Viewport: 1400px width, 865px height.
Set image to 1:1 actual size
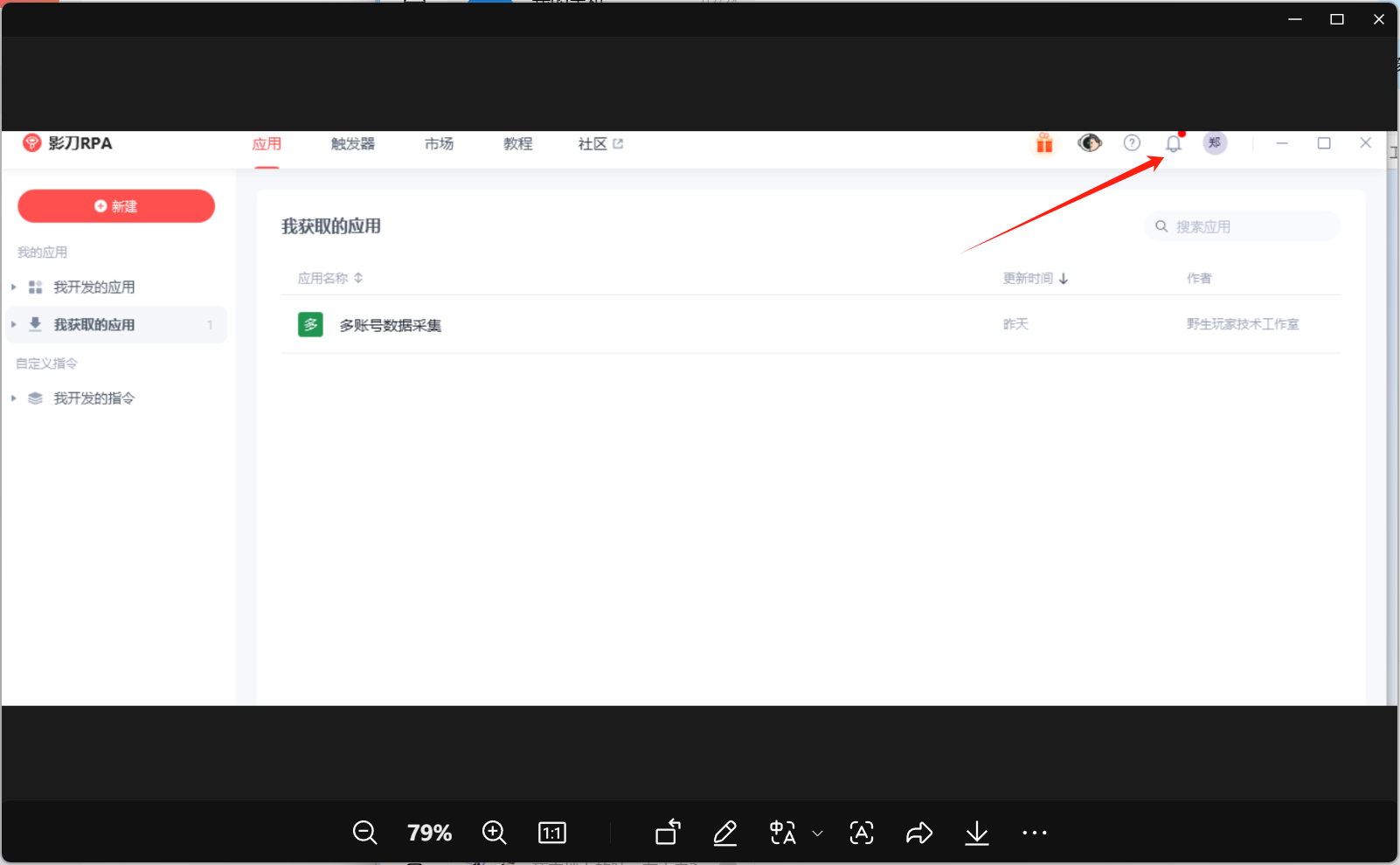(552, 833)
